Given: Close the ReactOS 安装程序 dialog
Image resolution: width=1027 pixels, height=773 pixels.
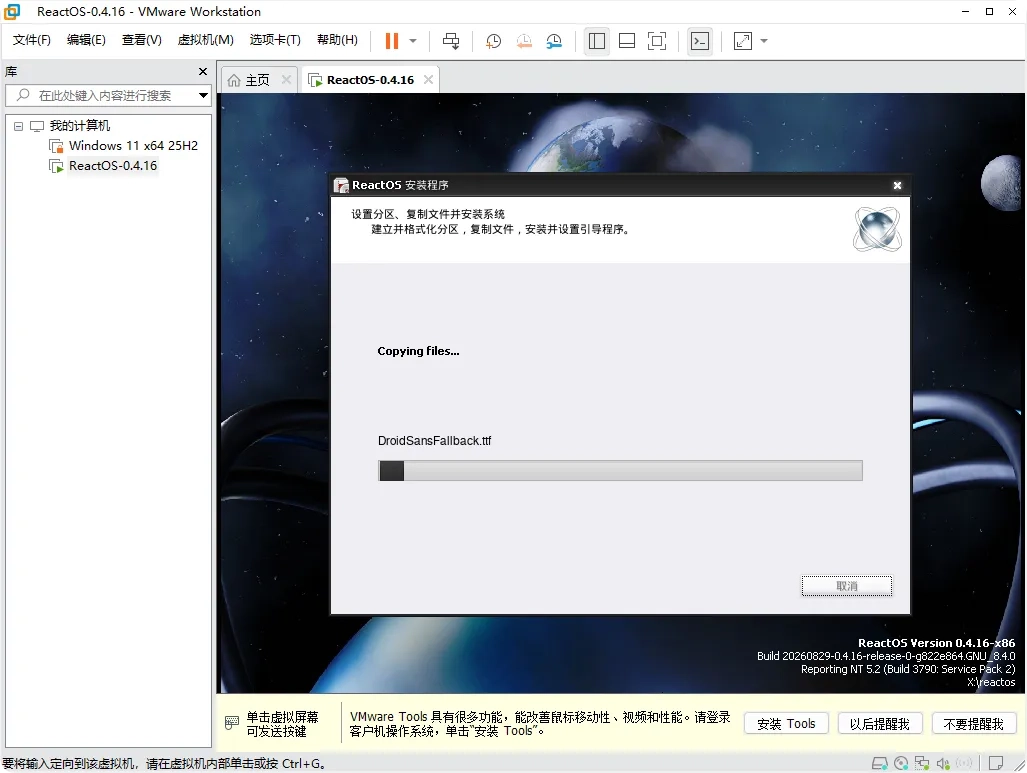Looking at the screenshot, I should [x=897, y=185].
